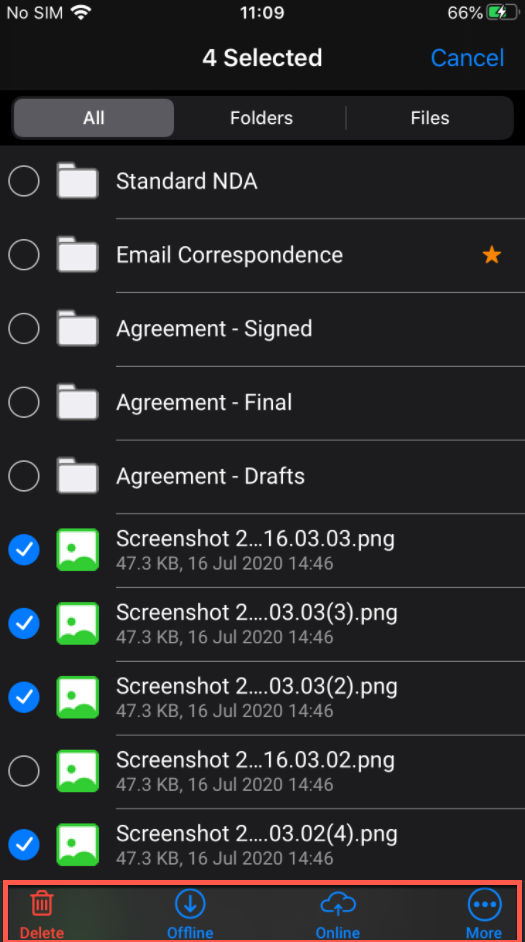Viewport: 525px width, 942px height.
Task: Switch to the Folders tab
Action: click(261, 118)
